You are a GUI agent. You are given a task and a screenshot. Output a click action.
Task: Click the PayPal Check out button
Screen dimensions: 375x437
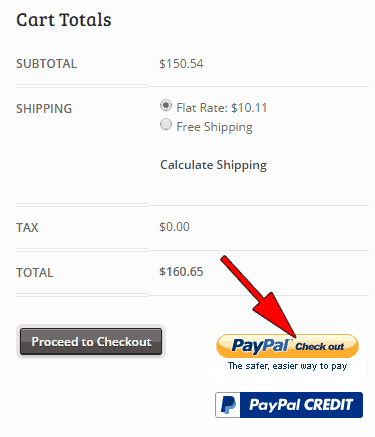[x=287, y=346]
